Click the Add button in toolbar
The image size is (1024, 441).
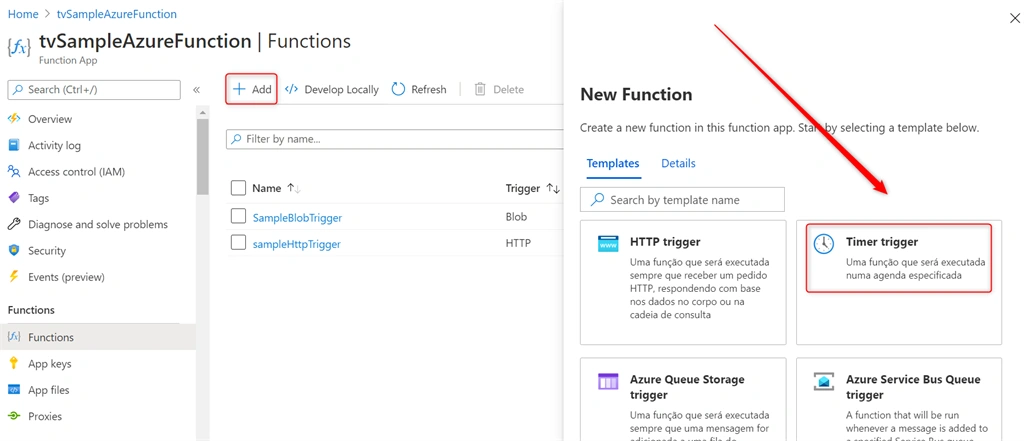252,90
